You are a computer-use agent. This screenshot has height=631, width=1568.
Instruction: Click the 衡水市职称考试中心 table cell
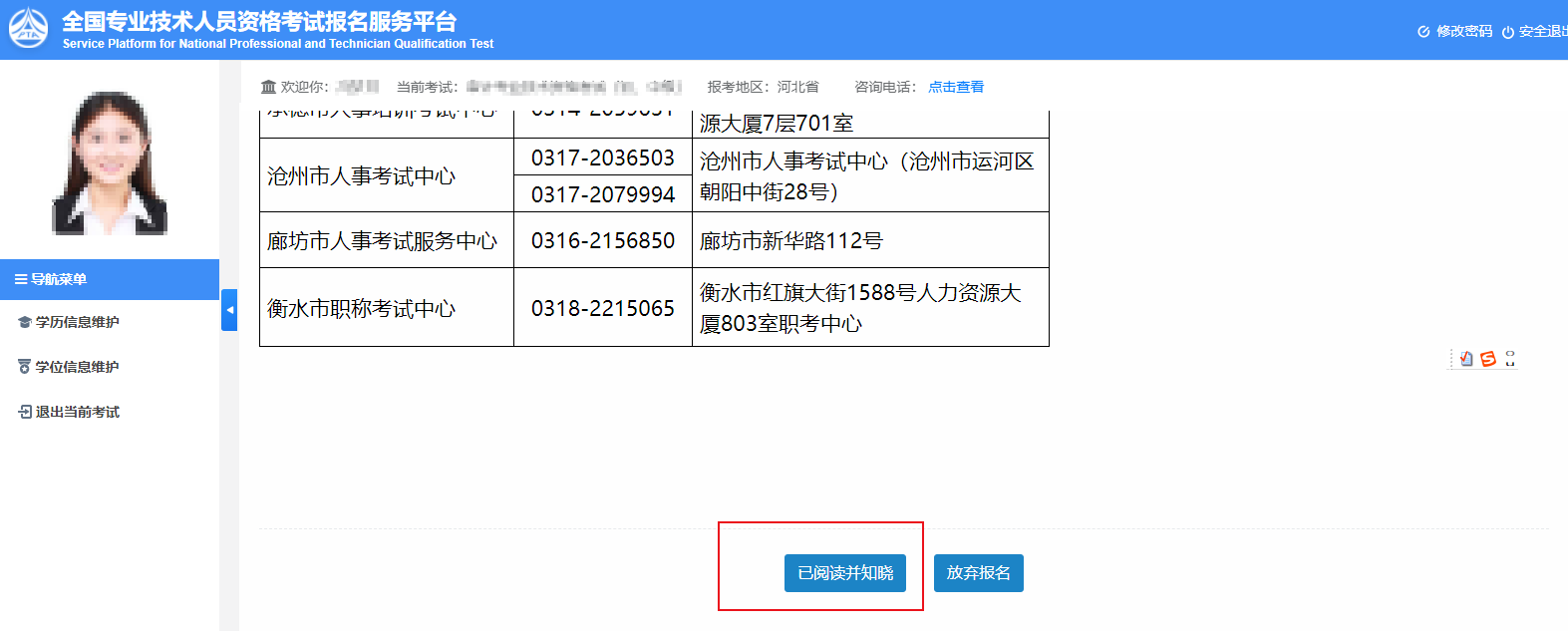[361, 309]
